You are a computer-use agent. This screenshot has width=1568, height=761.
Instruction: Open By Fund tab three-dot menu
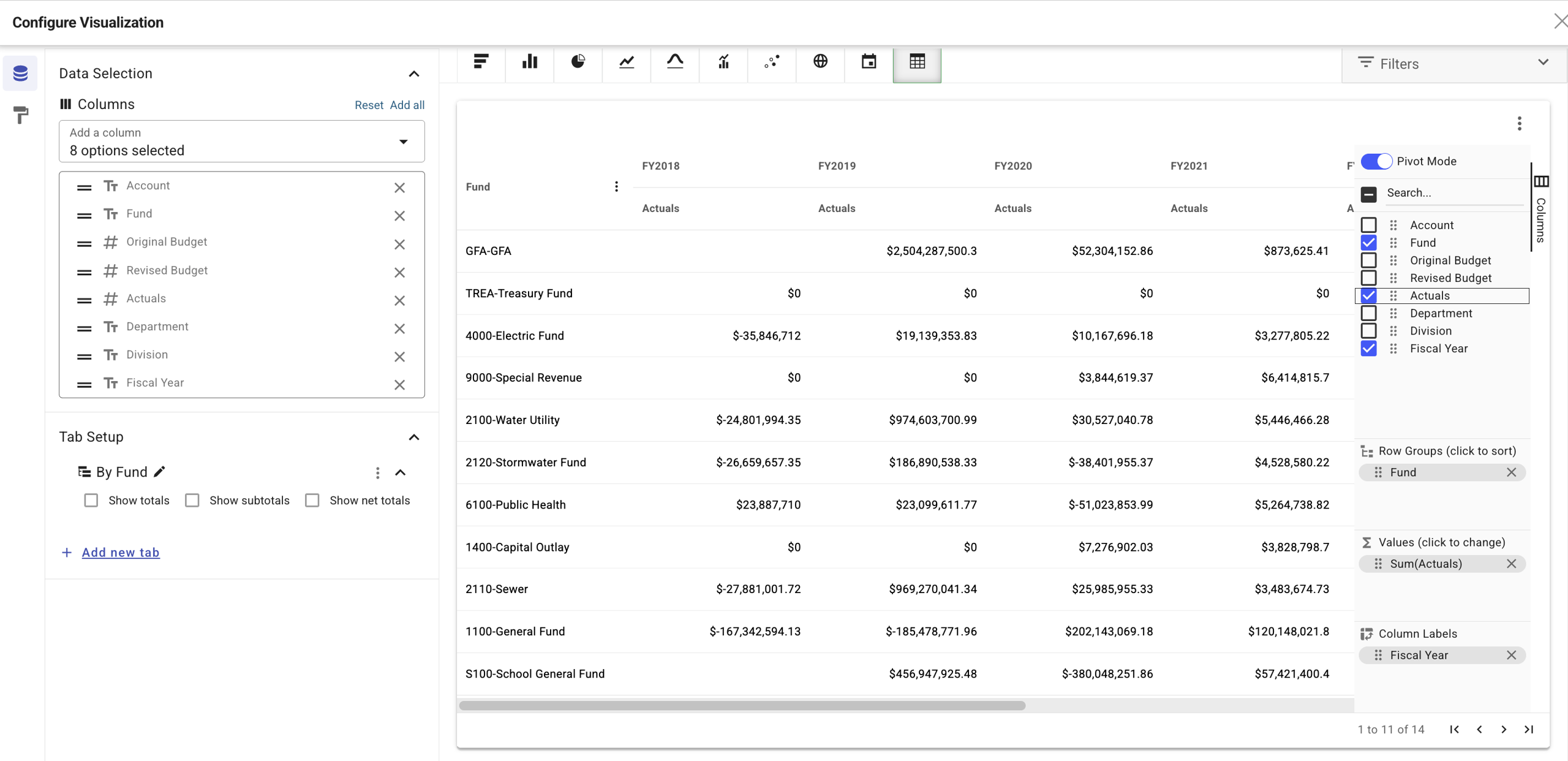pyautogui.click(x=377, y=472)
